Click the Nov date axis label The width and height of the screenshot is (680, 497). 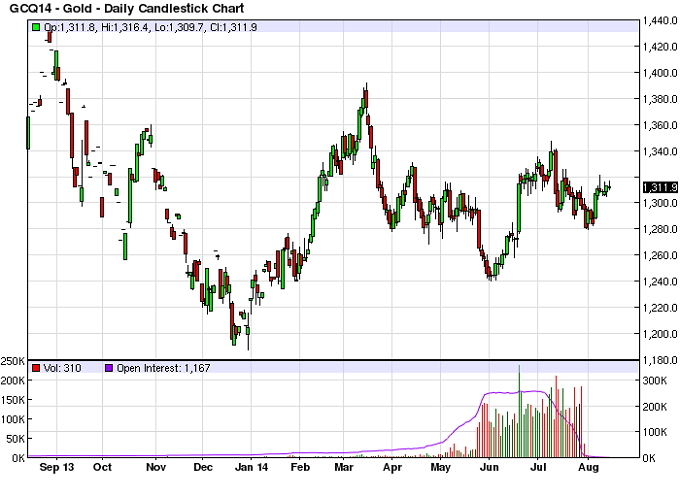click(x=156, y=468)
